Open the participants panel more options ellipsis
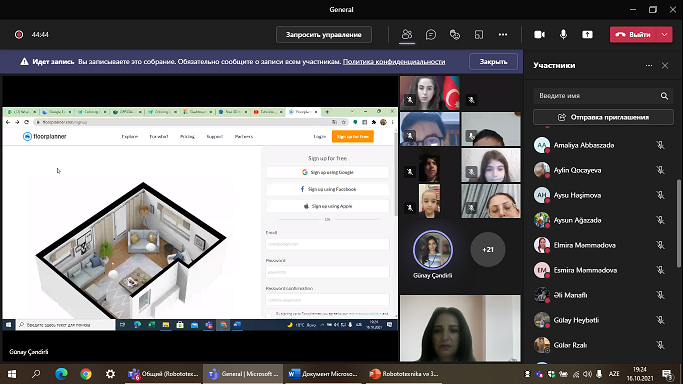The image size is (683, 384). click(649, 65)
